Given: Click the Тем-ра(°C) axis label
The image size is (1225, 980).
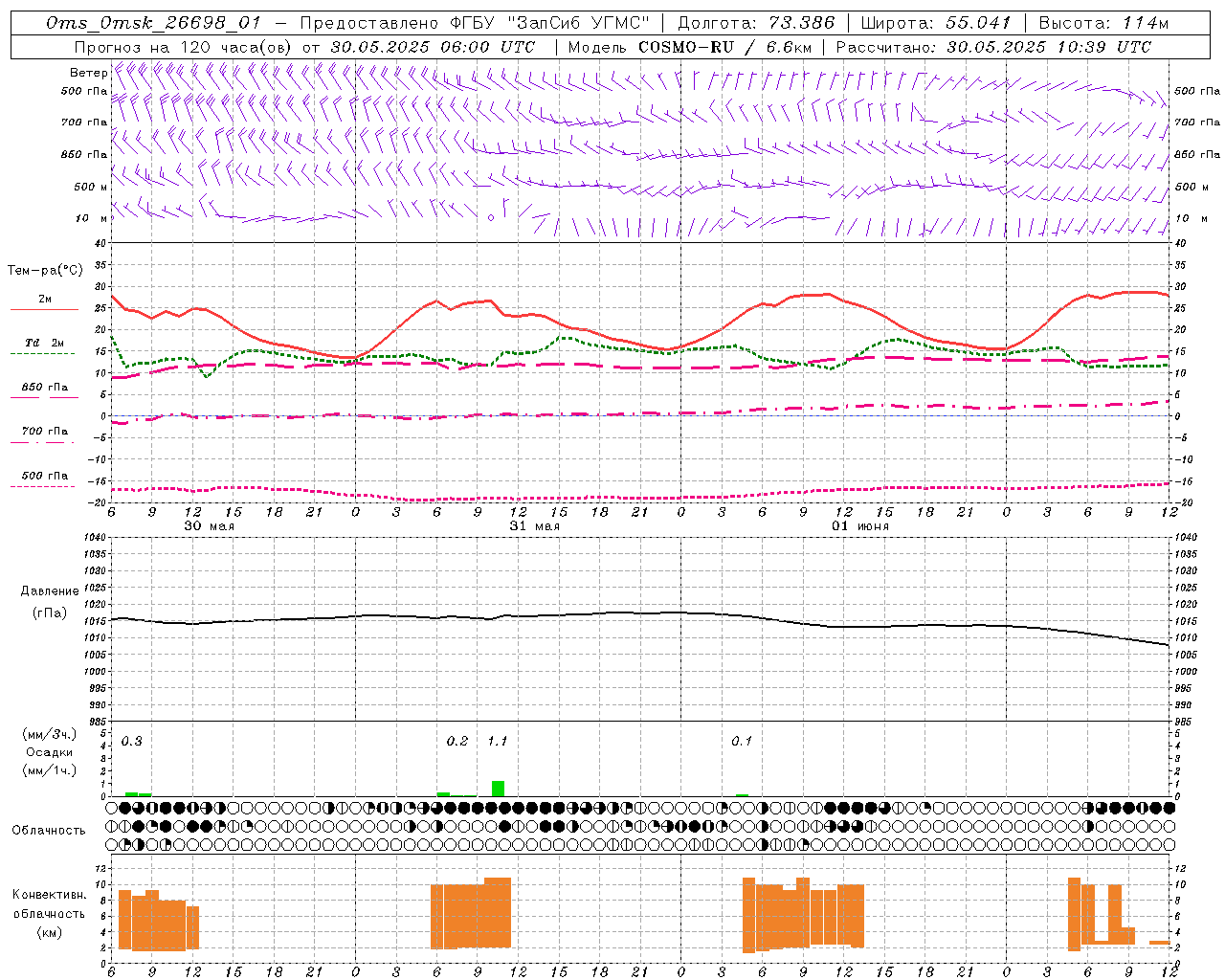Looking at the screenshot, I should click(45, 271).
